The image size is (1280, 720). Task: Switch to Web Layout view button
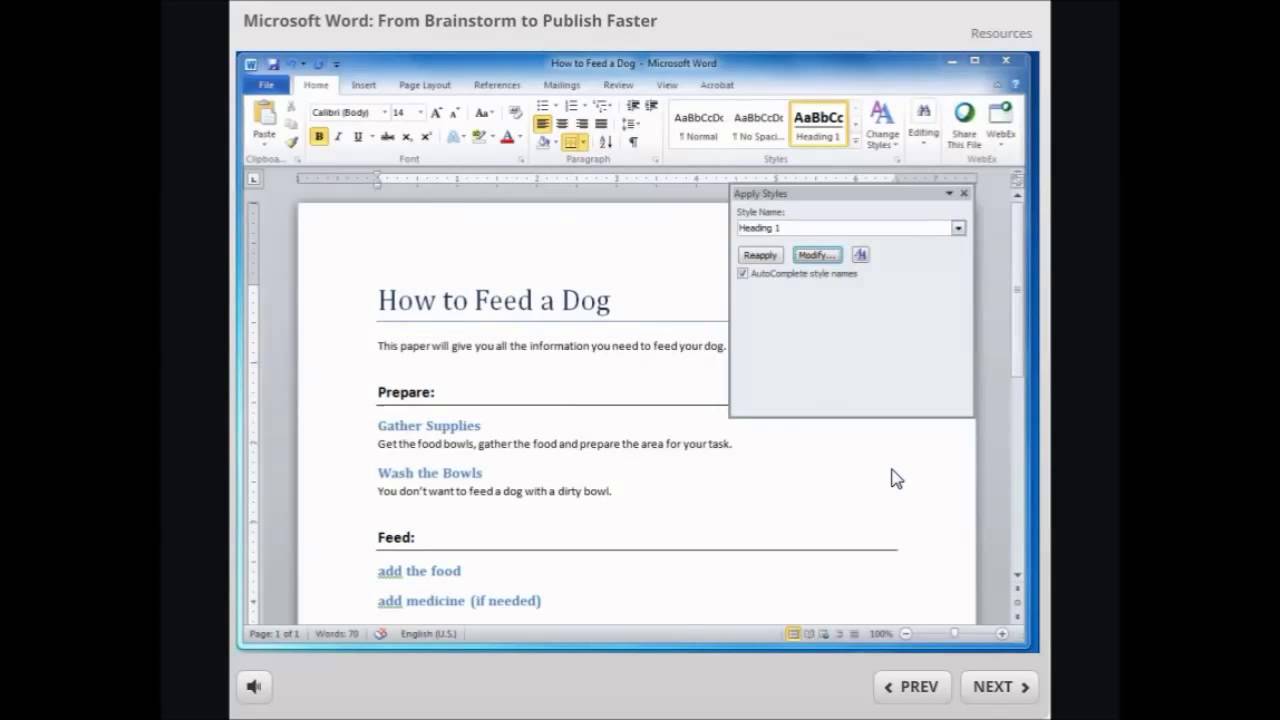click(x=824, y=634)
